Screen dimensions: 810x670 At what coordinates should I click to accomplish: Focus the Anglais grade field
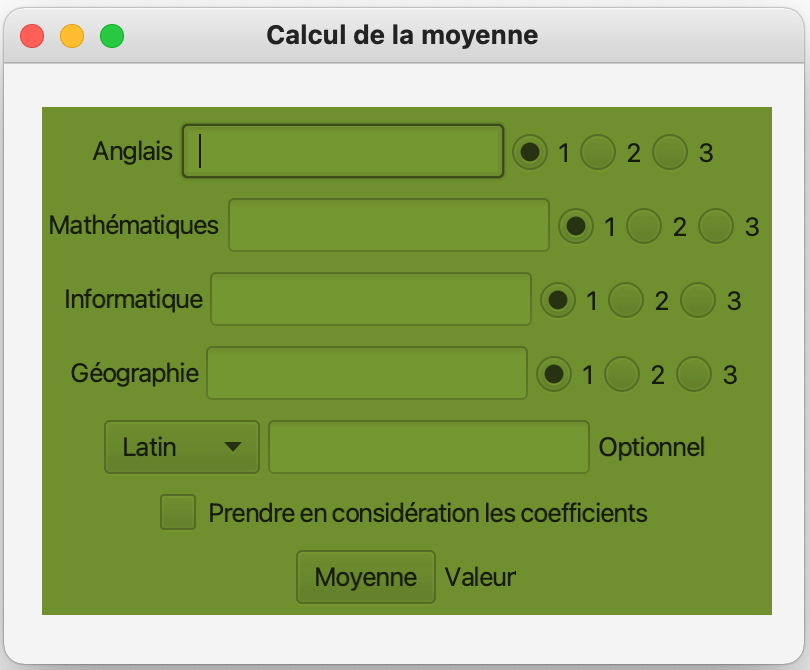342,151
